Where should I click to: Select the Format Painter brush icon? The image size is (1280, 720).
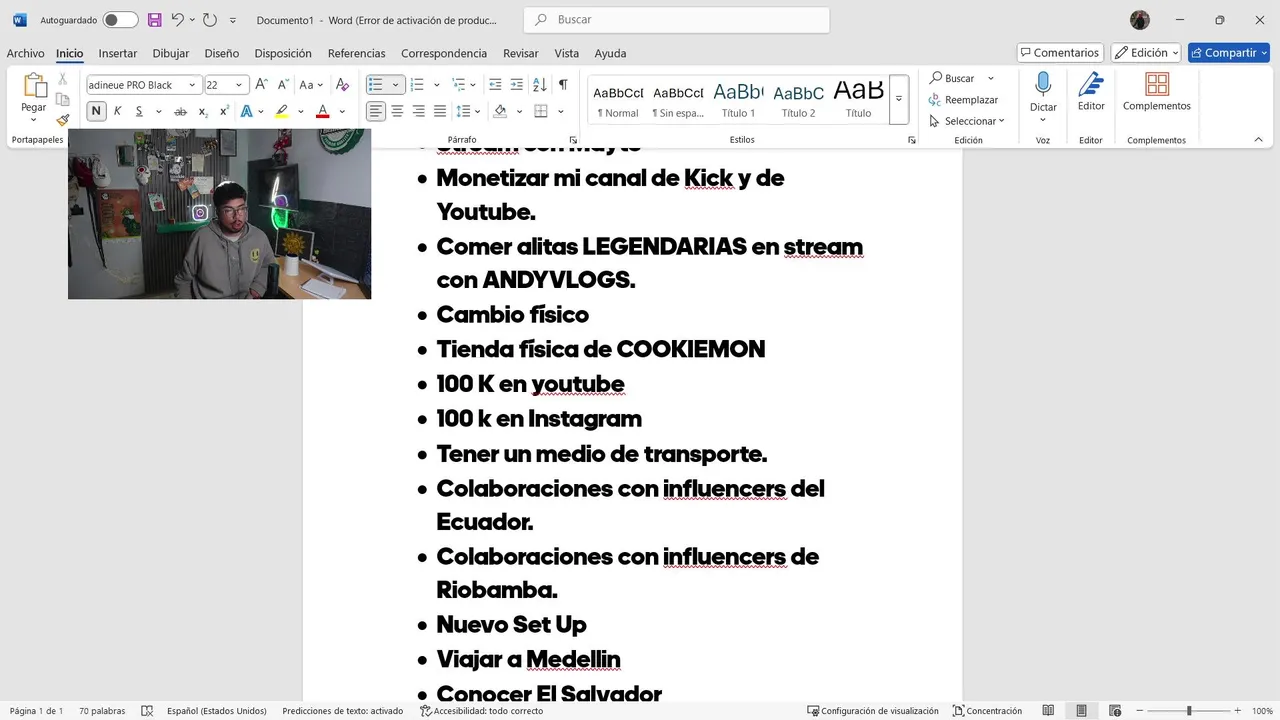62,120
